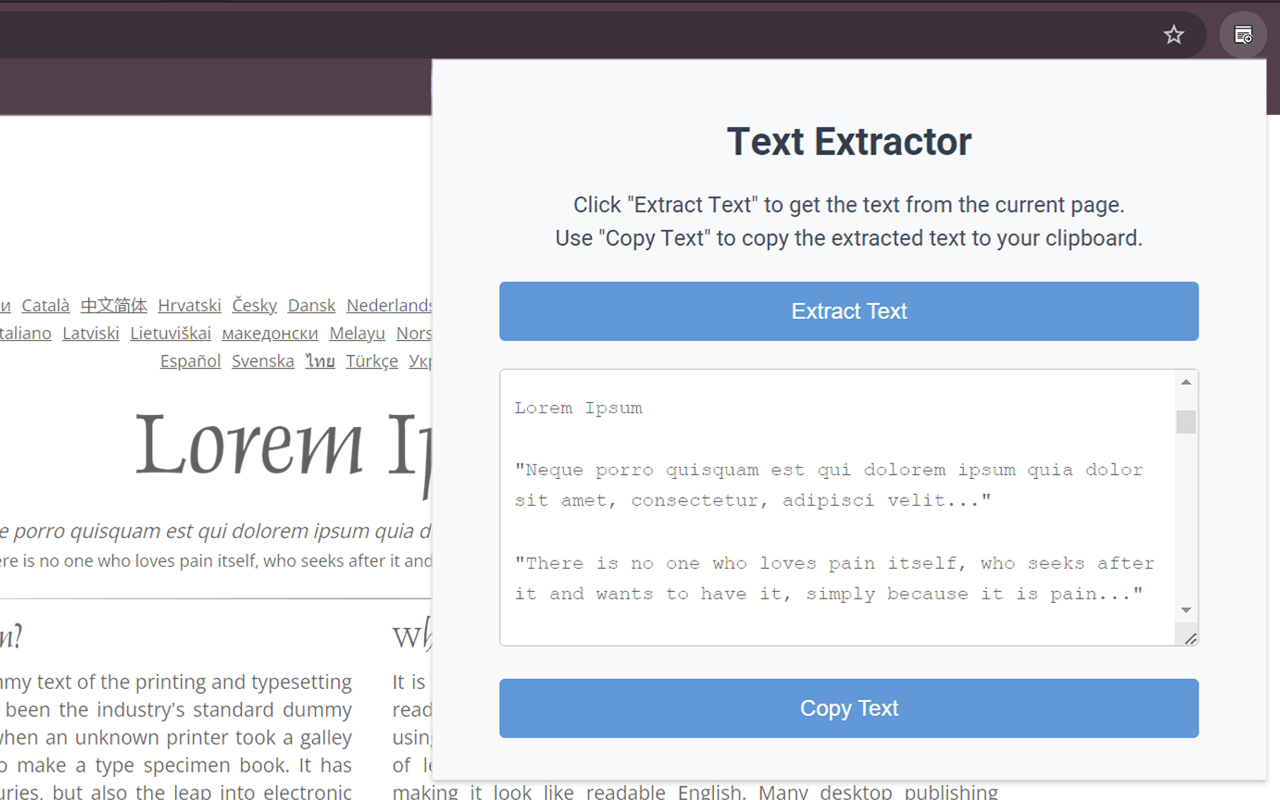Click the "Copy Text" button
1280x800 pixels.
point(848,708)
